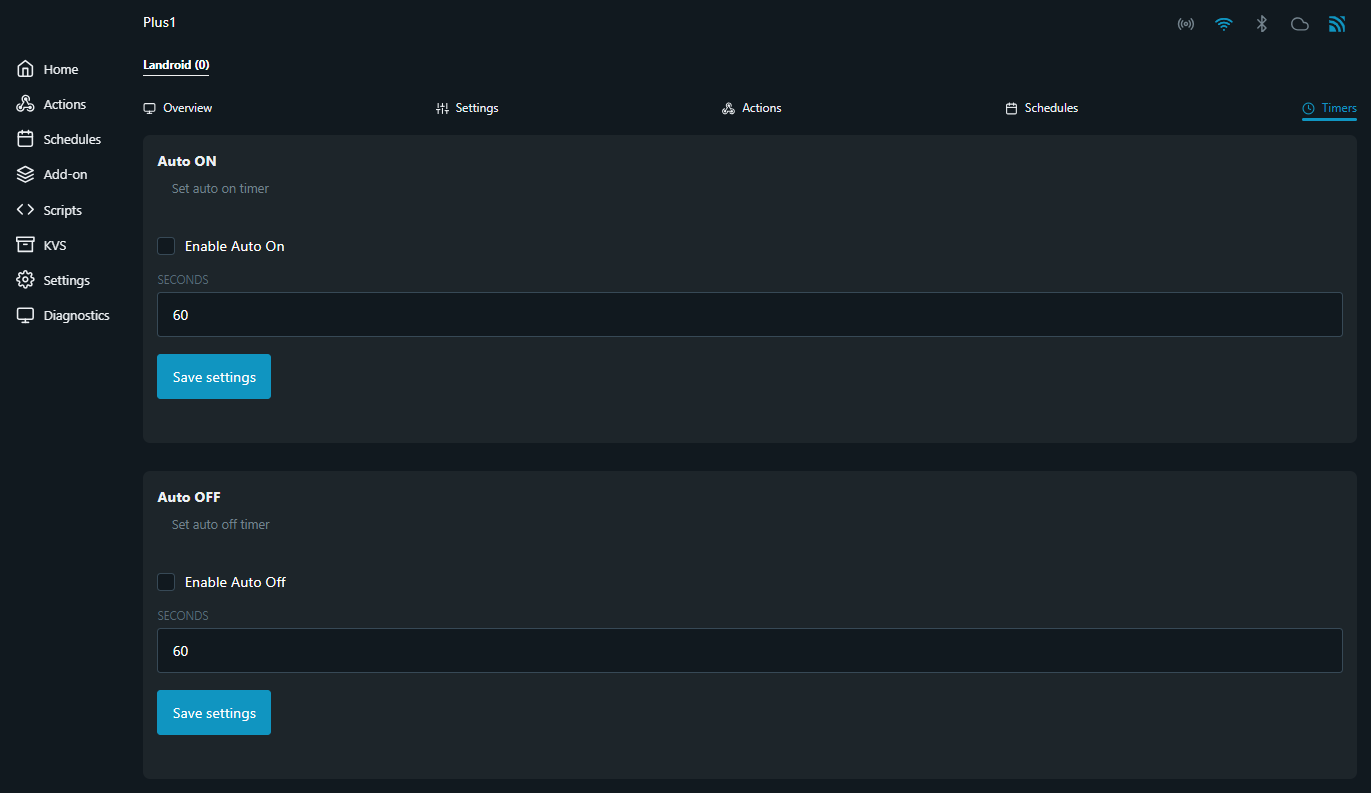This screenshot has width=1371, height=793.
Task: Enable the Auto On checkbox
Action: click(166, 246)
